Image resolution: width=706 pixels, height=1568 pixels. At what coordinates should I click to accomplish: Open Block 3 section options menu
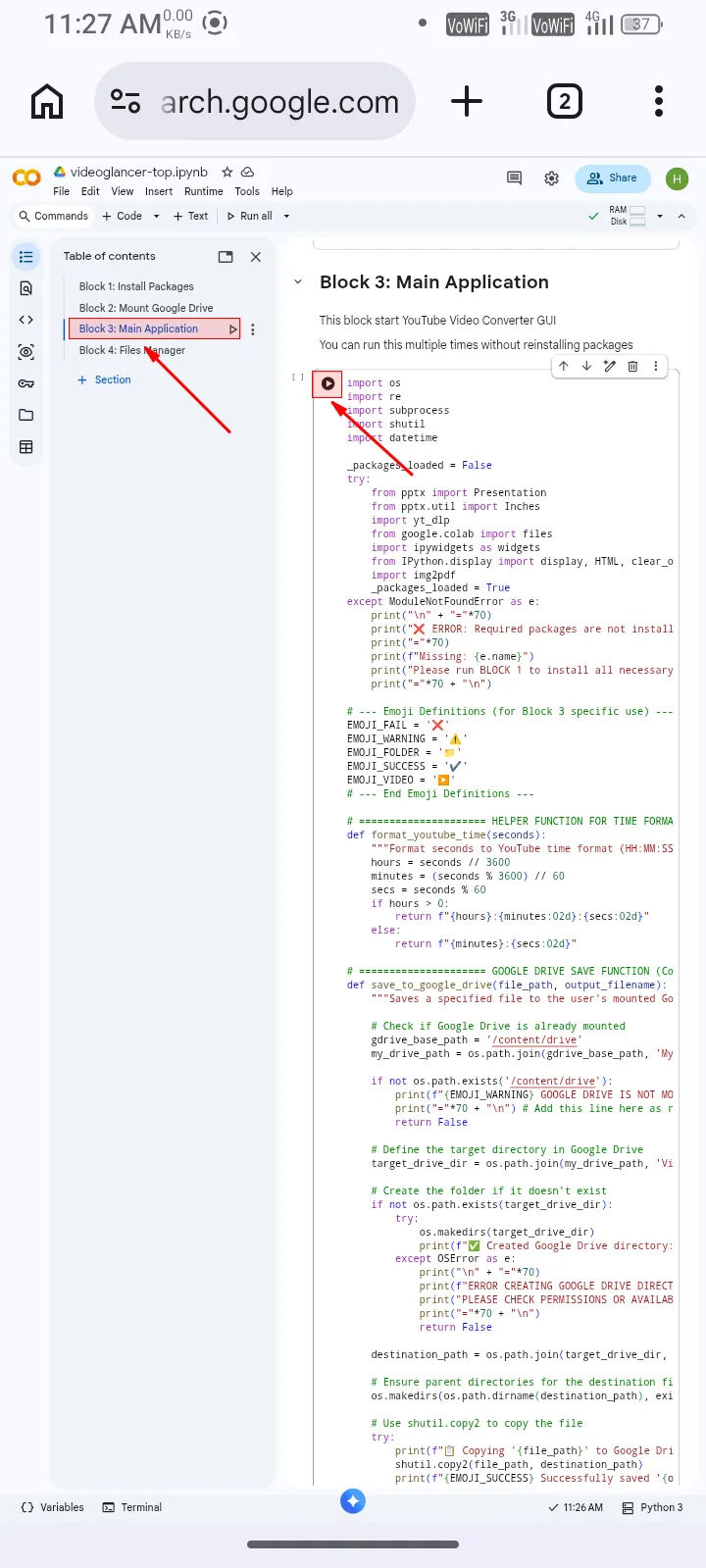point(253,329)
